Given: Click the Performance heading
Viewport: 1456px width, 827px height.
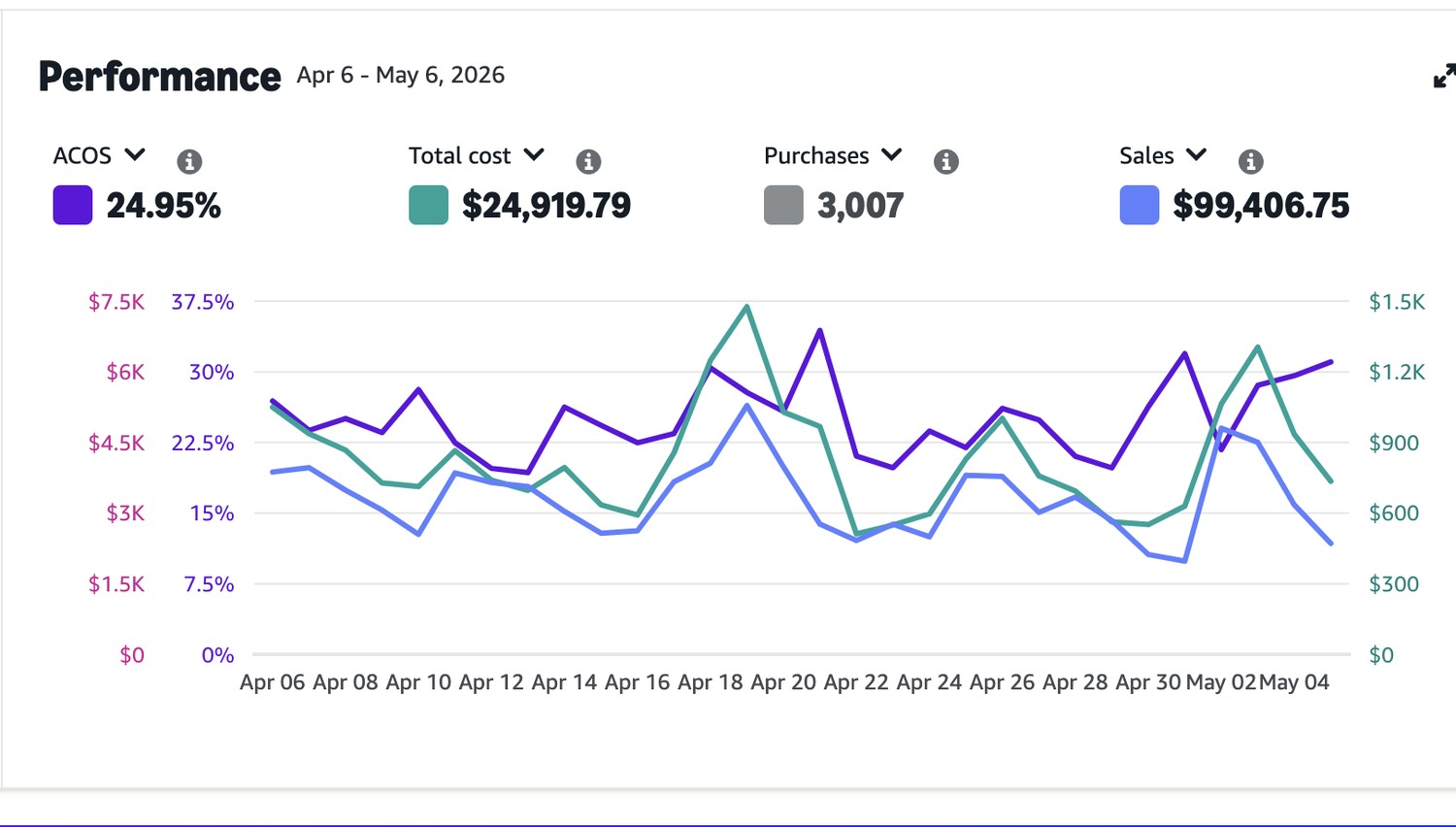Looking at the screenshot, I should click(160, 77).
